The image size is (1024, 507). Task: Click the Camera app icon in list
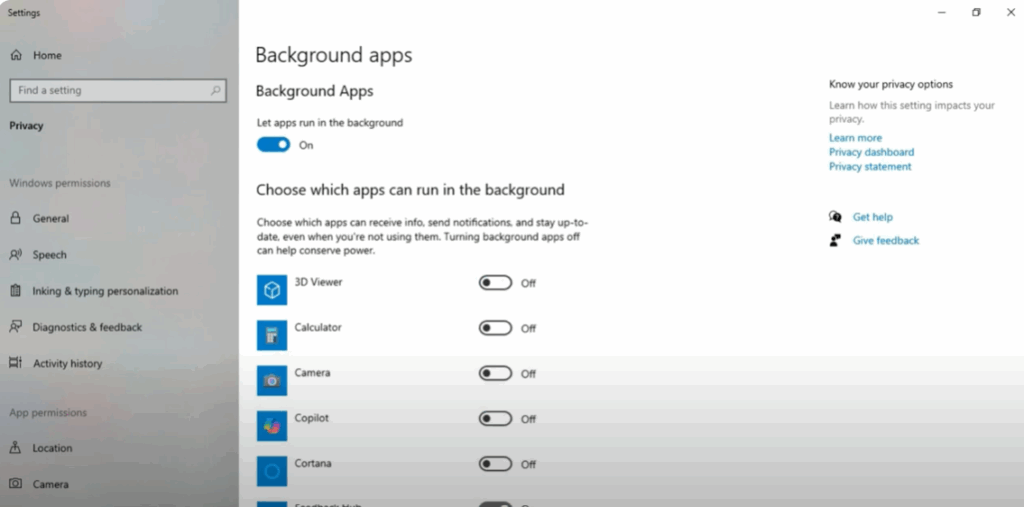click(x=272, y=380)
